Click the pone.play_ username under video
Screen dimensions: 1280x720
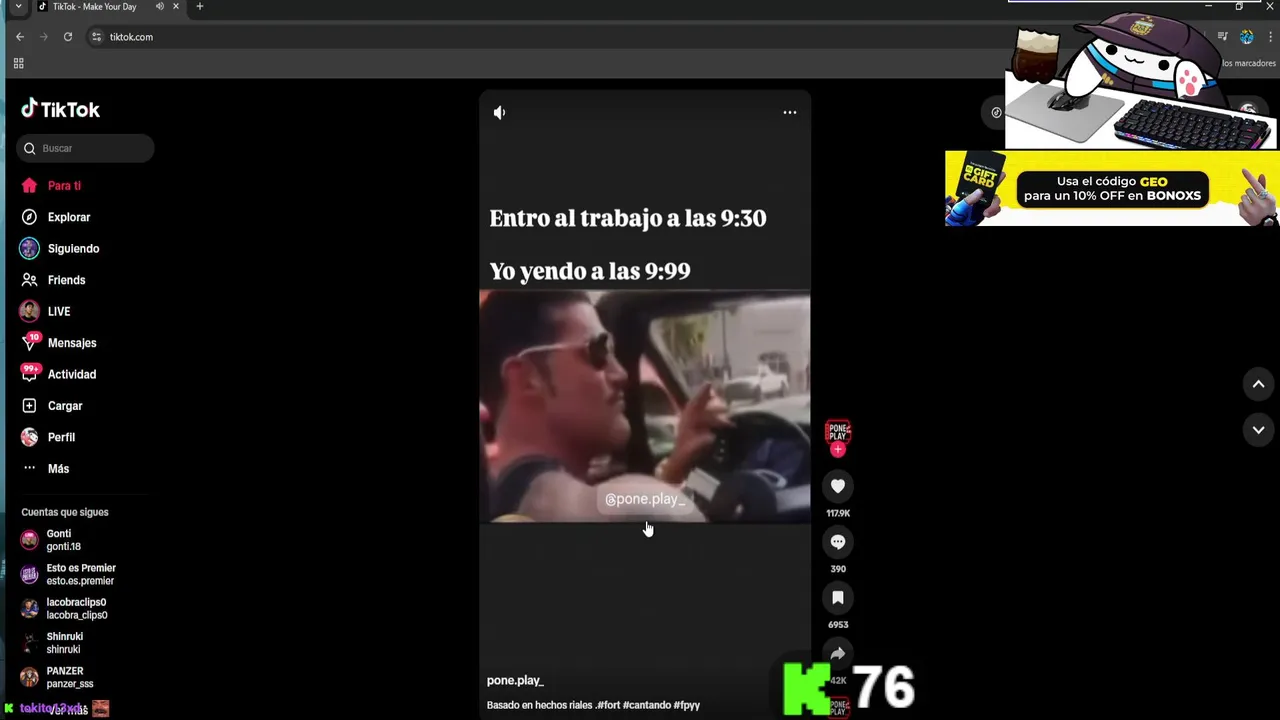(x=515, y=680)
